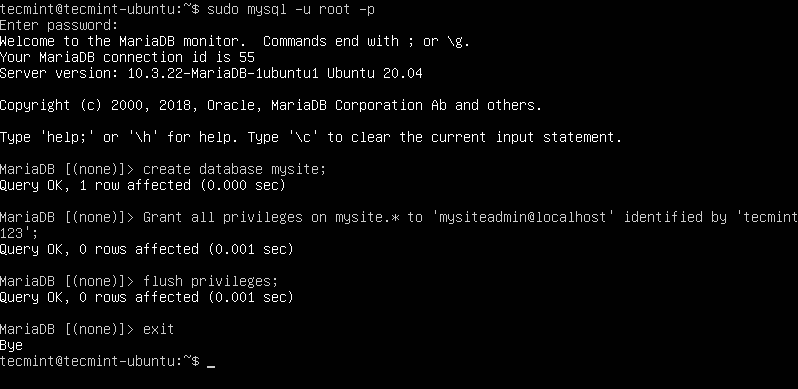
Task: Click the server version 10.3.22-MariaDB text
Action: [x=223, y=73]
